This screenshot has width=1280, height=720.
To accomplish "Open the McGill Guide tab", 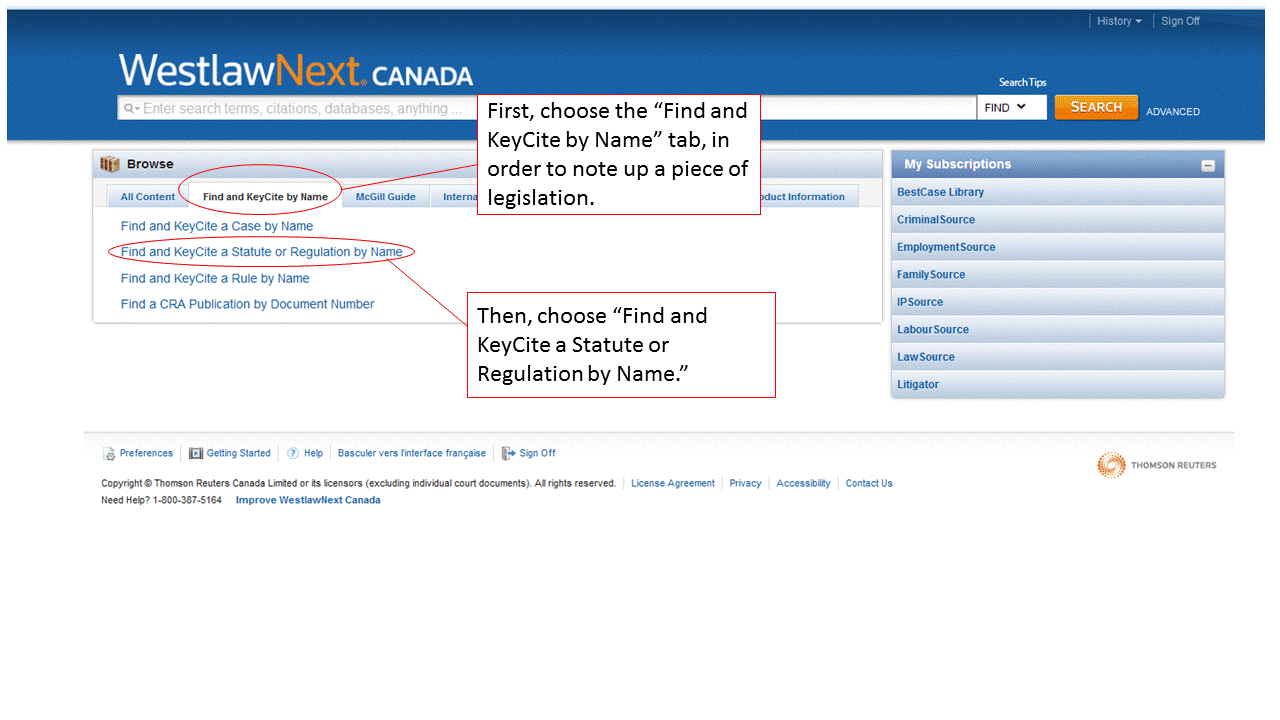I will click(x=386, y=197).
